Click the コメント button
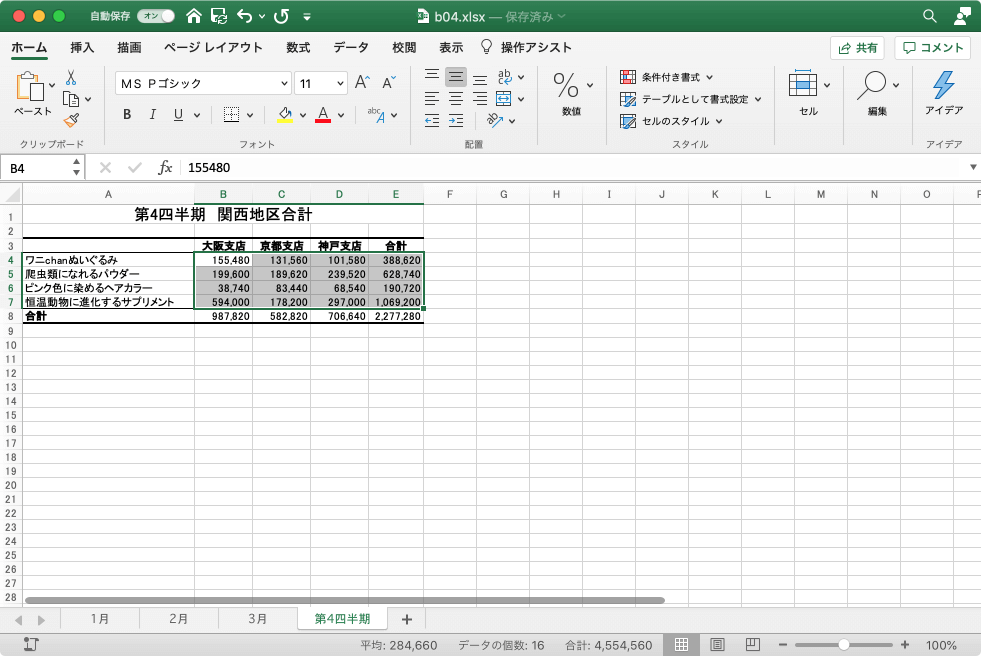Screen dimensions: 981x656 click(x=932, y=48)
